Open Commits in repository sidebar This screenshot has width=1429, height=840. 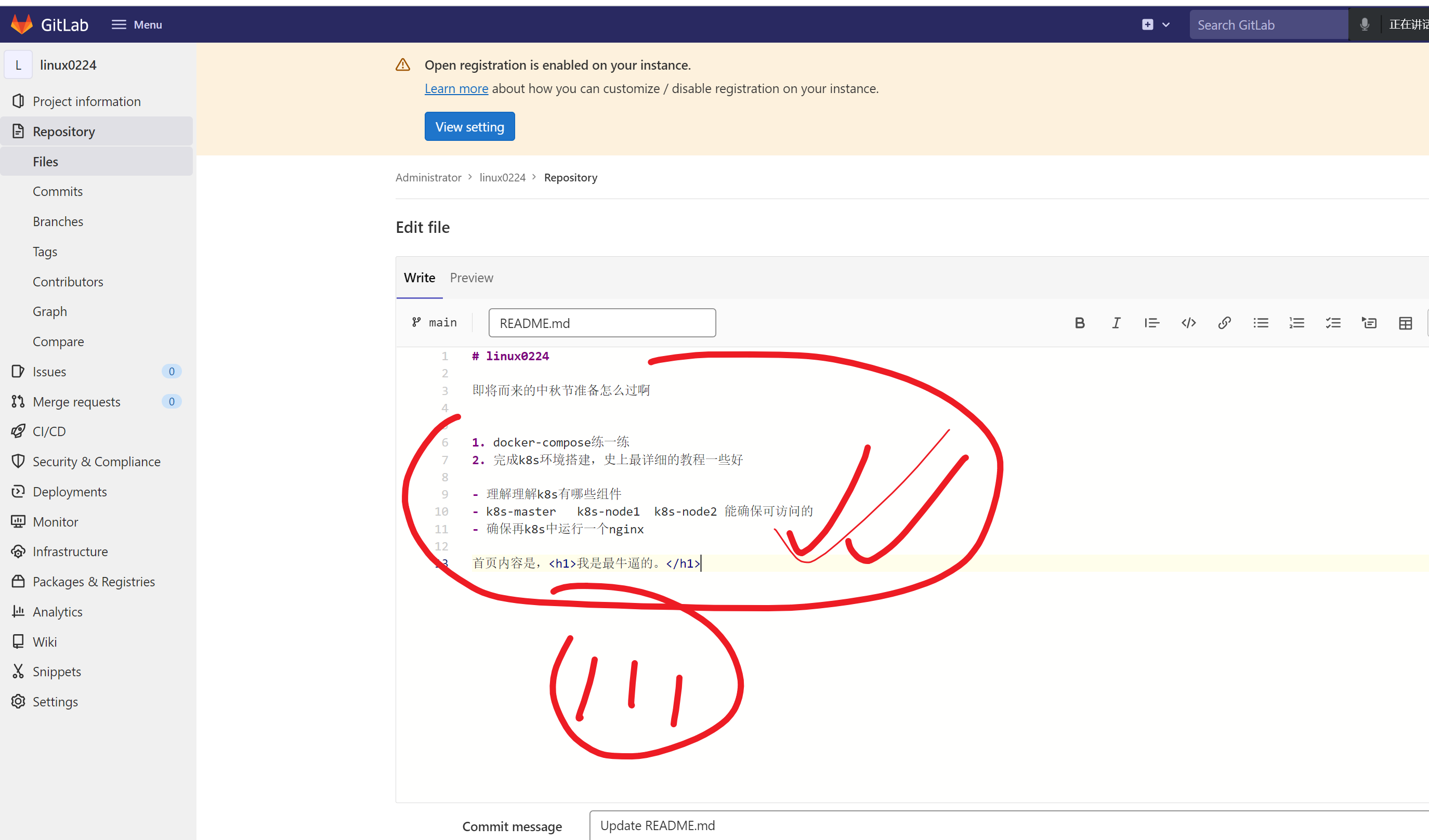(58, 191)
